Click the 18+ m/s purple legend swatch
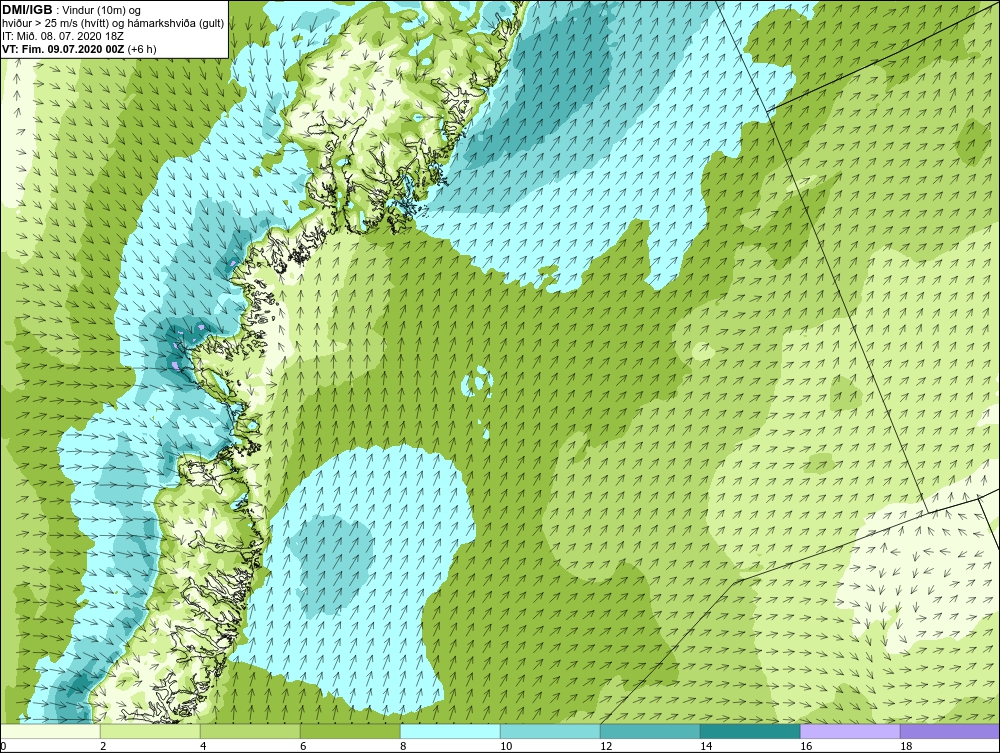The height and width of the screenshot is (753, 1000). pyautogui.click(x=950, y=731)
